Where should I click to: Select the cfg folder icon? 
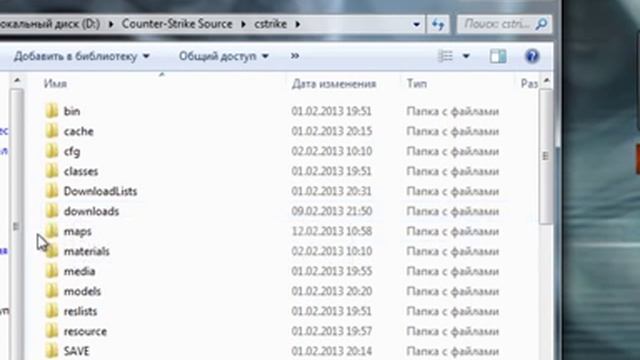(52, 151)
